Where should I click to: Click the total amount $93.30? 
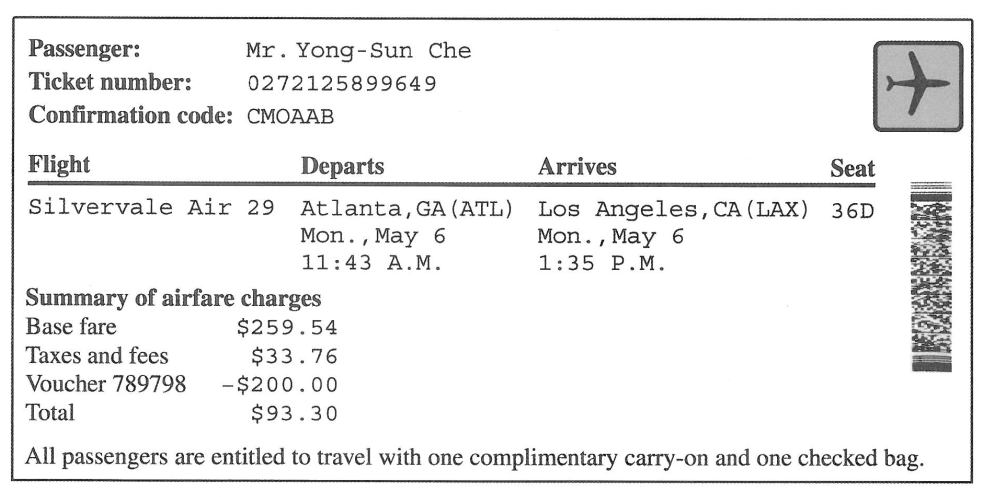(294, 412)
